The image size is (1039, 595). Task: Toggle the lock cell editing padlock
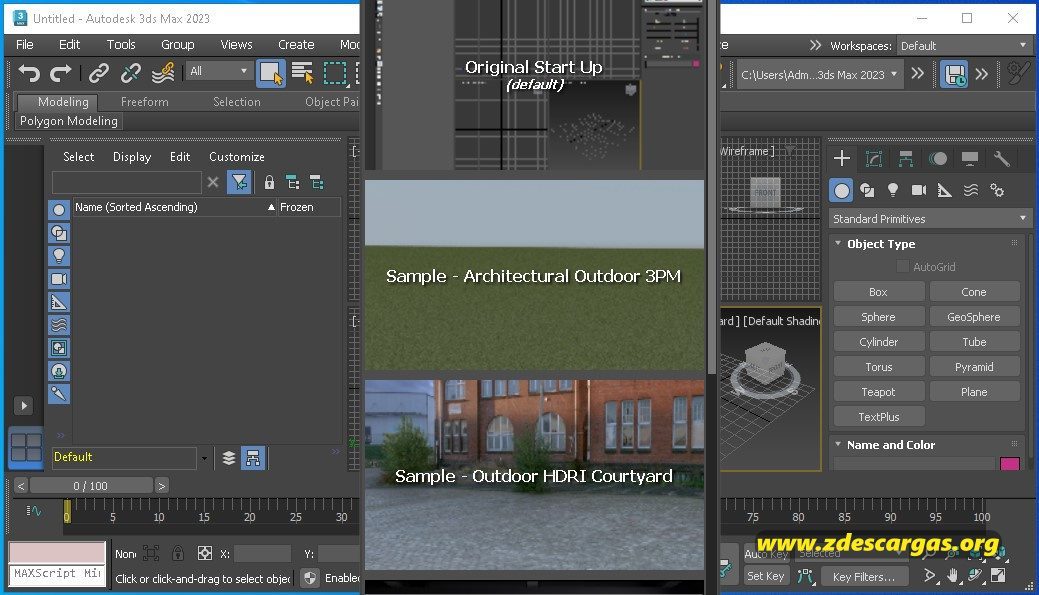(269, 182)
